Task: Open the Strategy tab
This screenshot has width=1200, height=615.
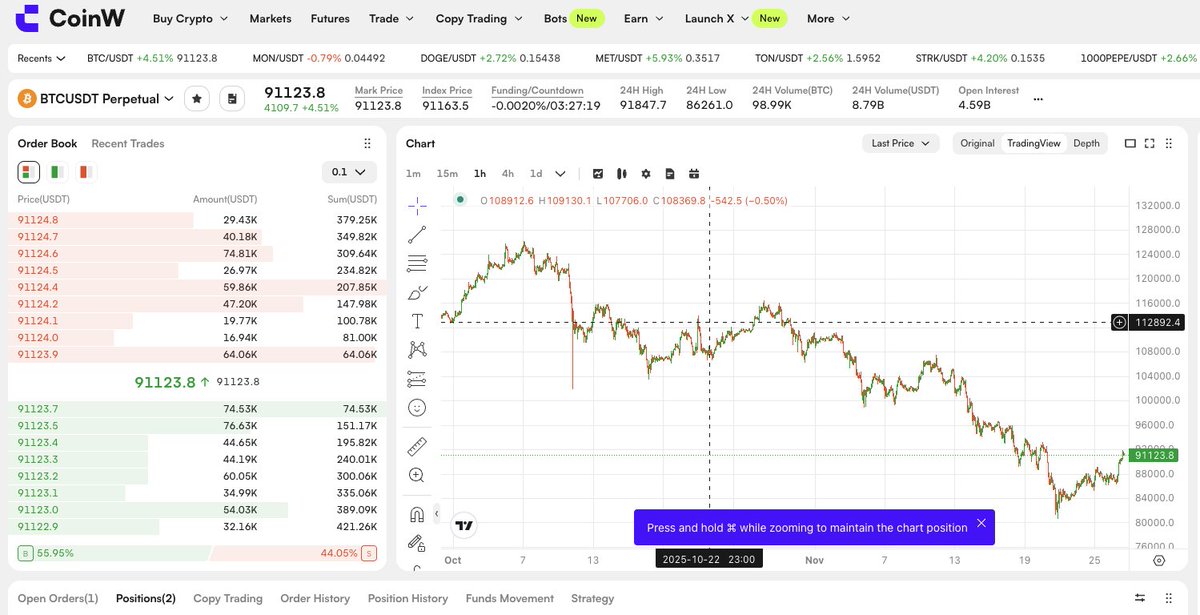Action: tap(593, 598)
